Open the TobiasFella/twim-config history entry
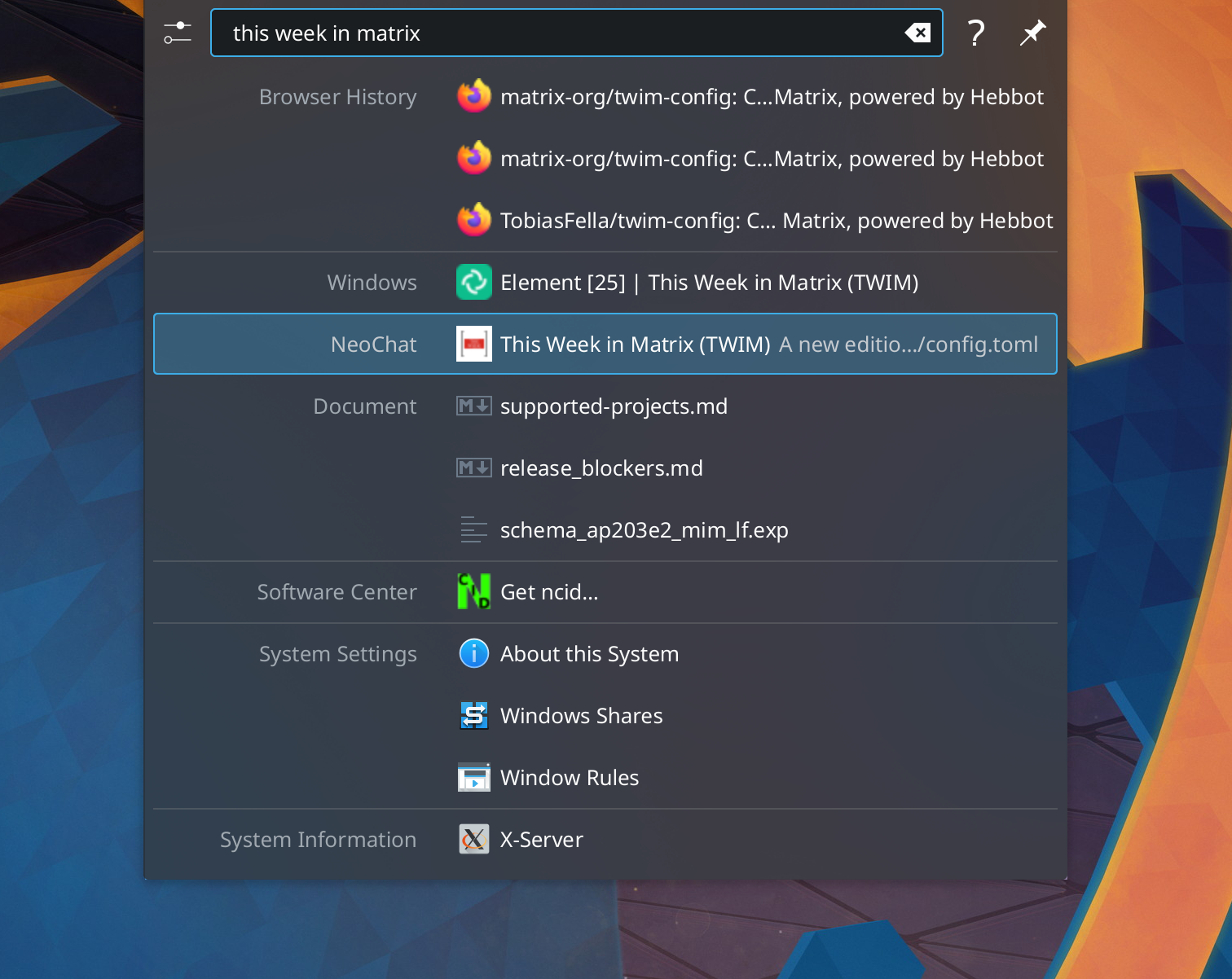 point(776,221)
